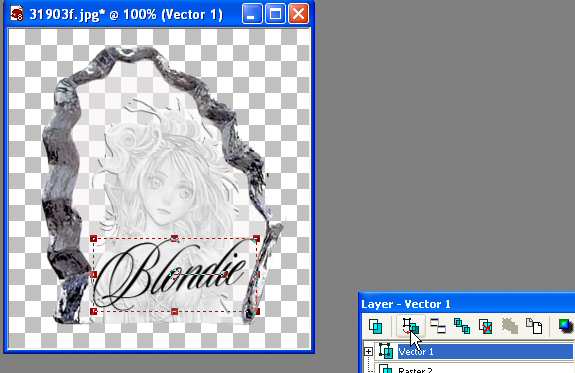Image resolution: width=575 pixels, height=373 pixels.
Task: Click the Raster 2 layer type icon
Action: coord(386,369)
